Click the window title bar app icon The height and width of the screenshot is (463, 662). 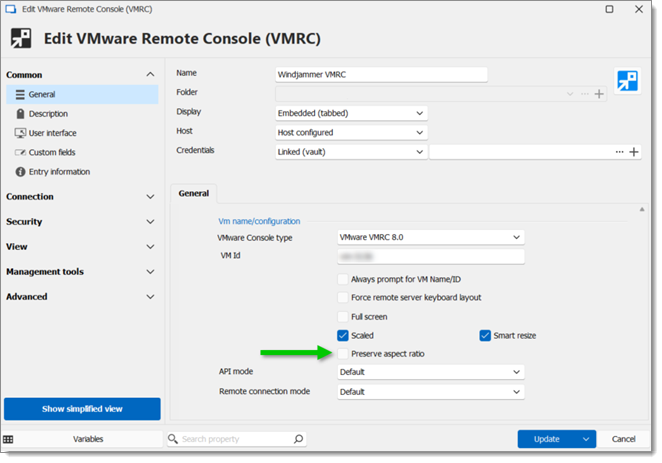[x=11, y=9]
